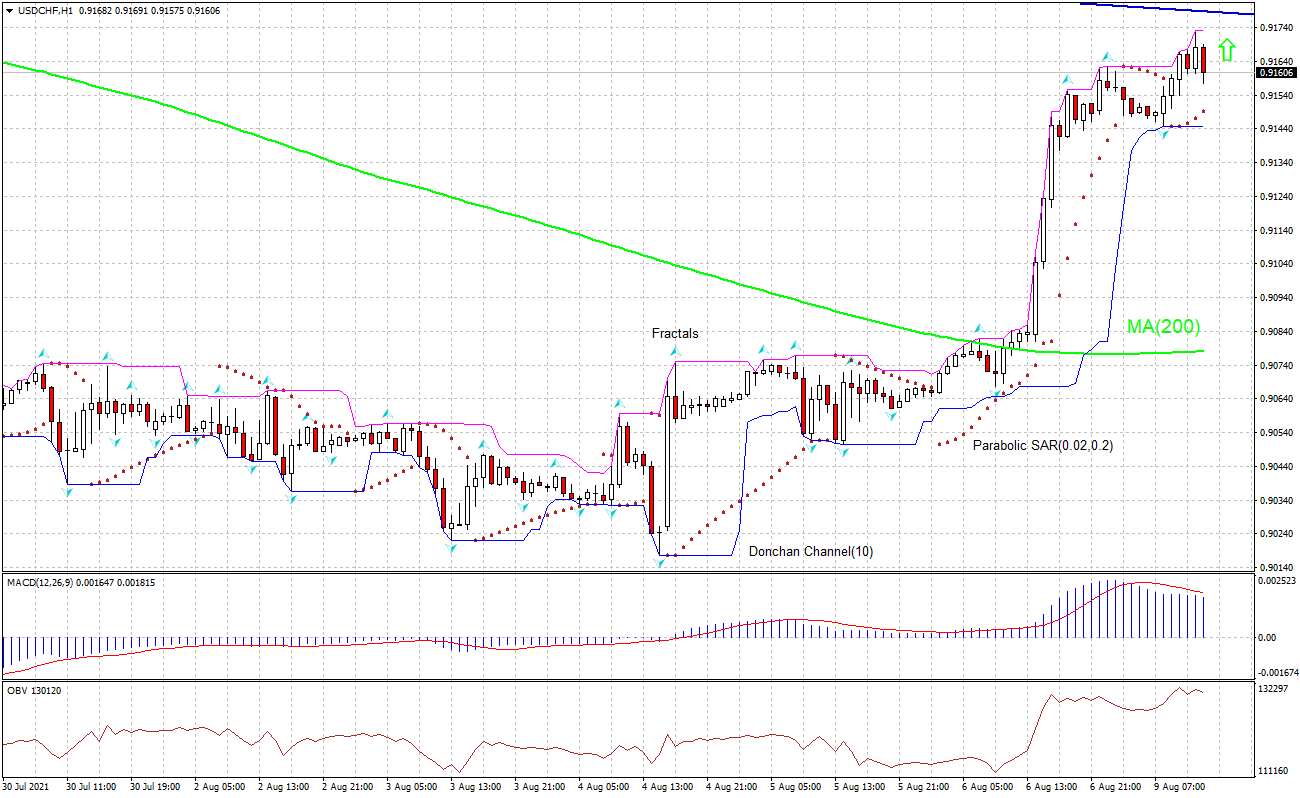Click price axis value 0.90440
Screen dimensions: 1300x798
click(x=1275, y=467)
